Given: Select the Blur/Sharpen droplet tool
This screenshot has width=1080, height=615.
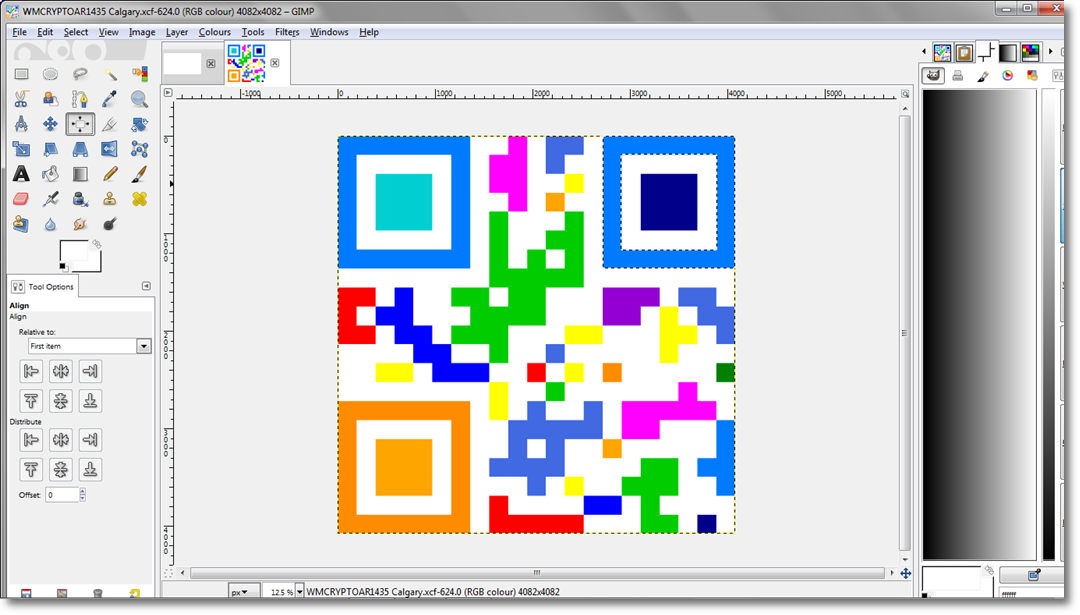Looking at the screenshot, I should (x=50, y=224).
